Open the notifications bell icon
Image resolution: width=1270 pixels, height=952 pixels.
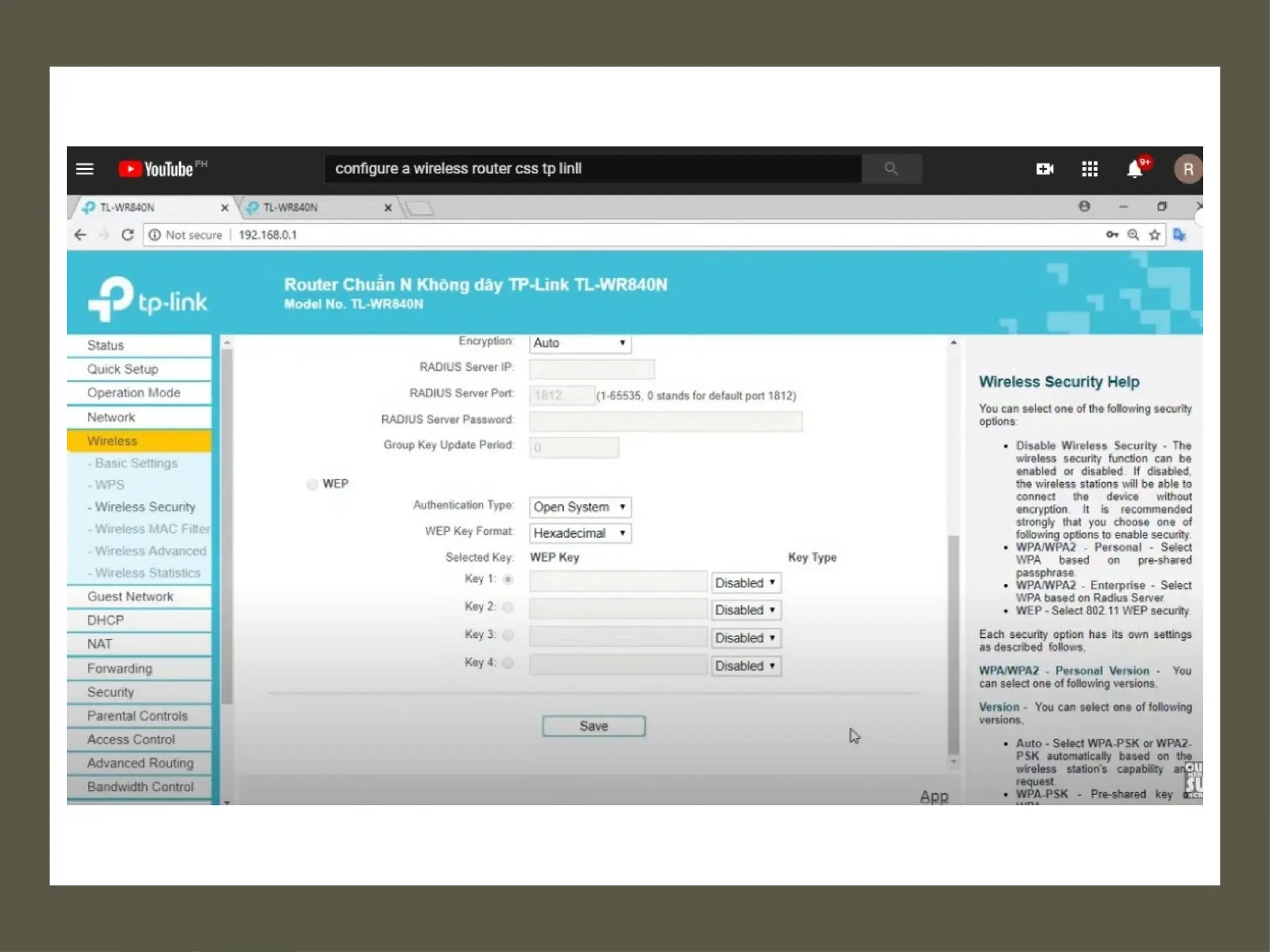click(1134, 169)
